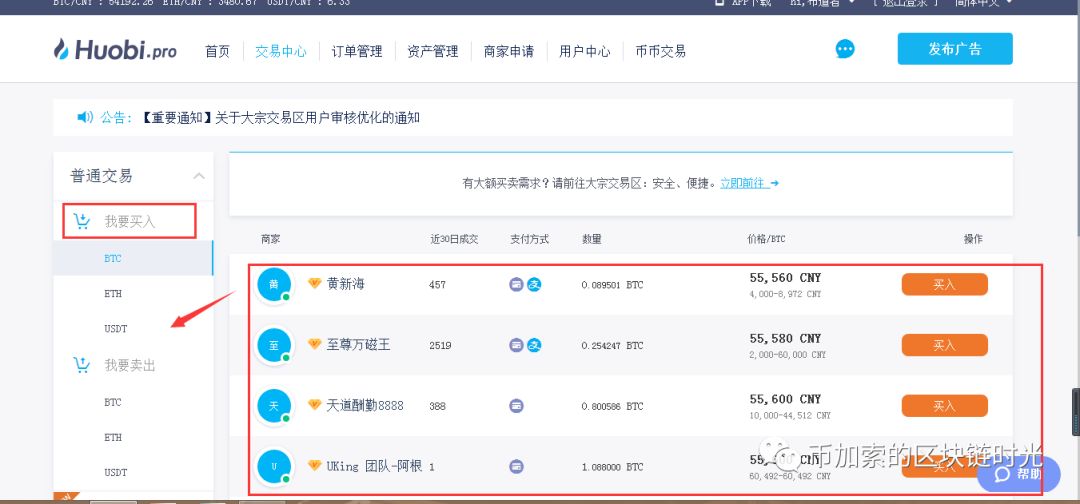Click trade count 2519
The image size is (1080, 504).
pyautogui.click(x=439, y=346)
